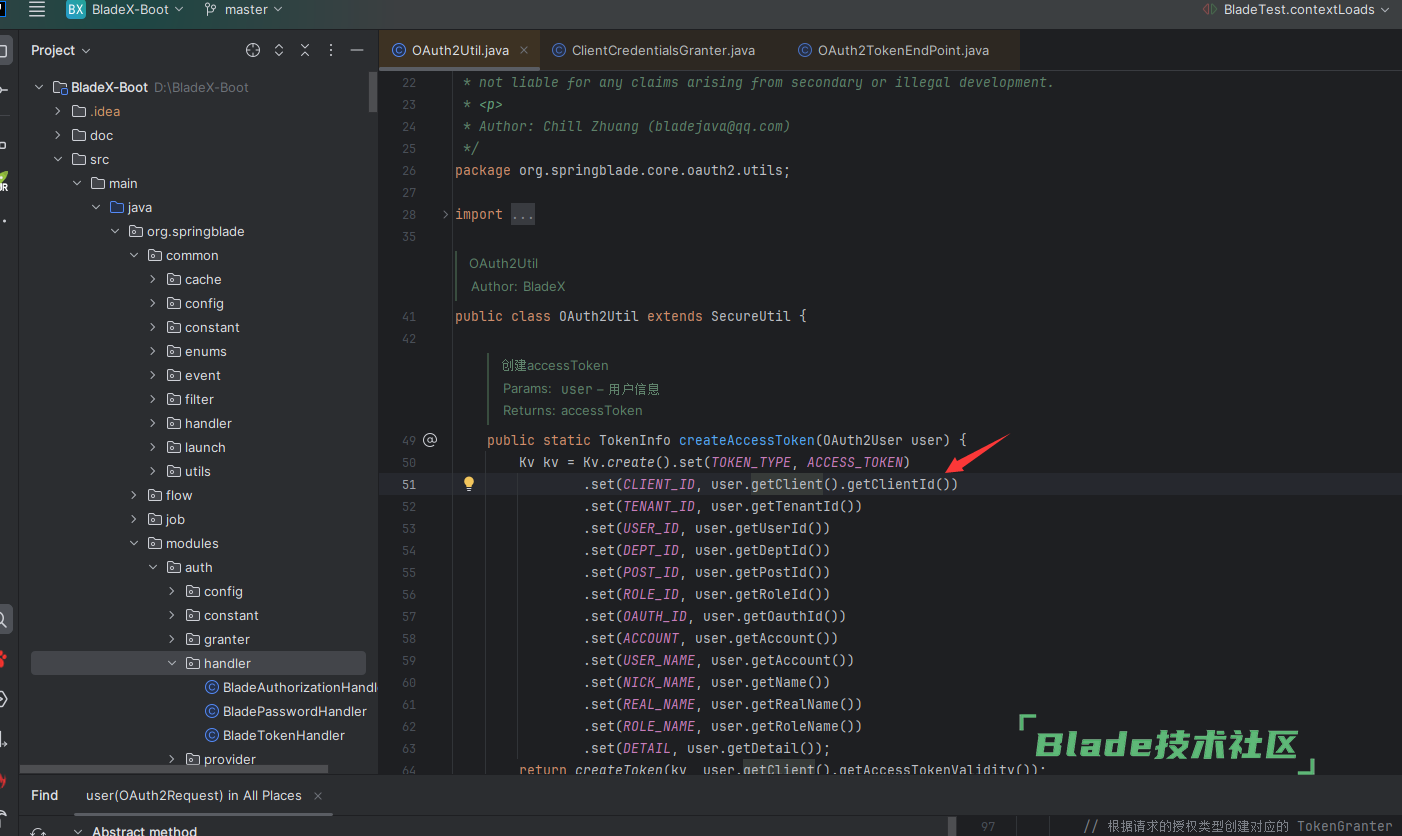
Task: Open BladeTokenHandler file
Action: click(x=284, y=735)
